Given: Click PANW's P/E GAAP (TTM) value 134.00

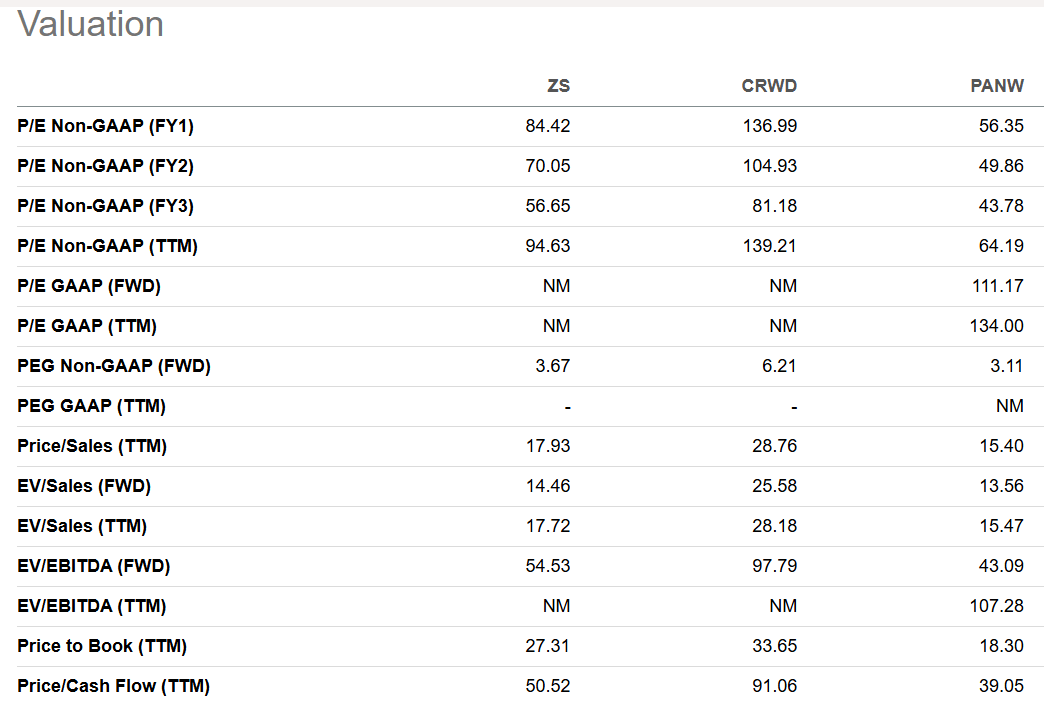Looking at the screenshot, I should [999, 326].
